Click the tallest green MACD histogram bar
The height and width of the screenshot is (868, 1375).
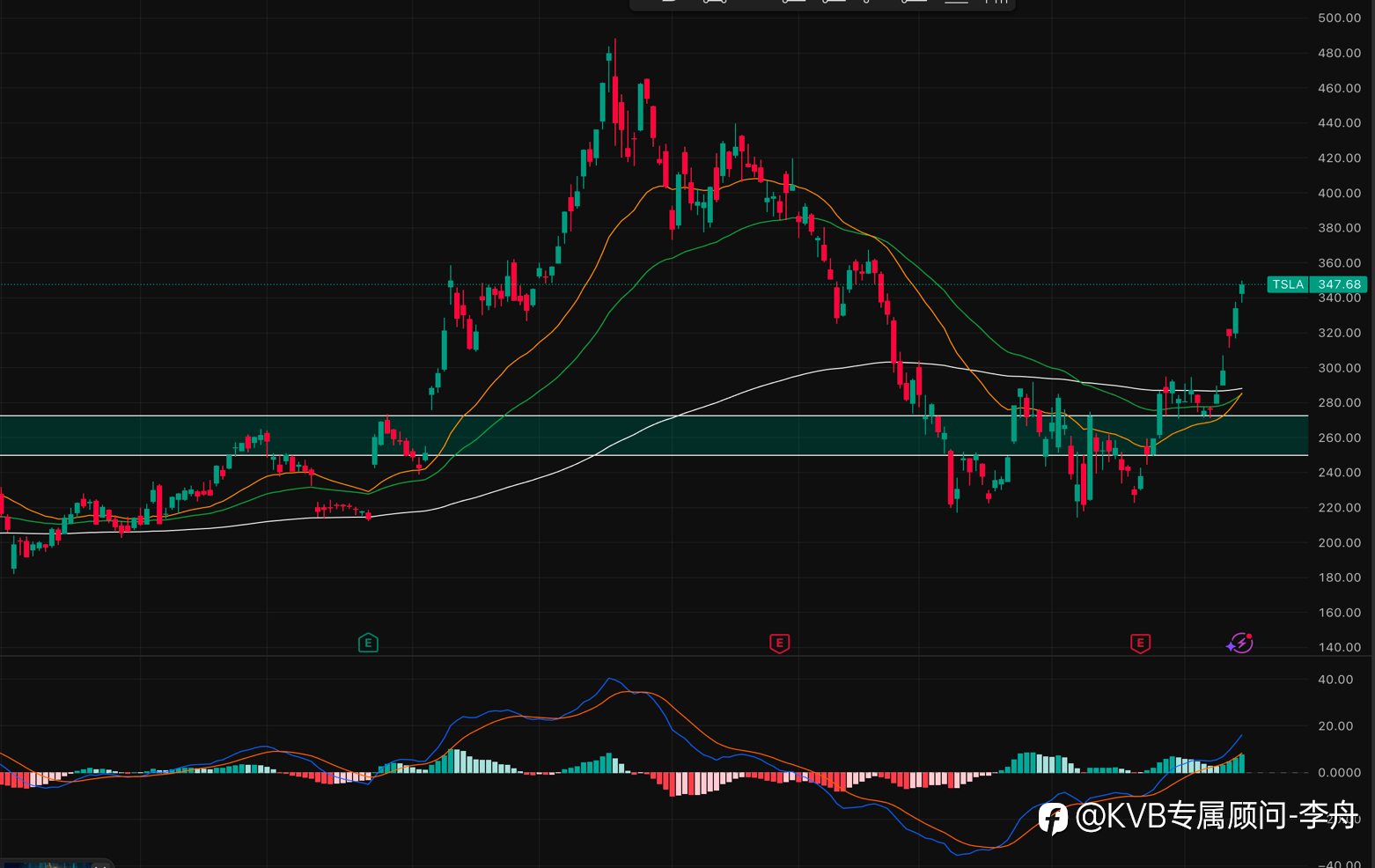coord(455,761)
